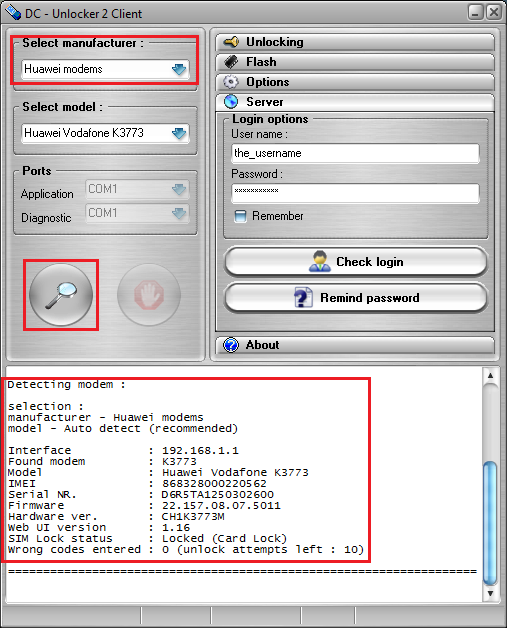Click the red stop hand button

(x=149, y=295)
